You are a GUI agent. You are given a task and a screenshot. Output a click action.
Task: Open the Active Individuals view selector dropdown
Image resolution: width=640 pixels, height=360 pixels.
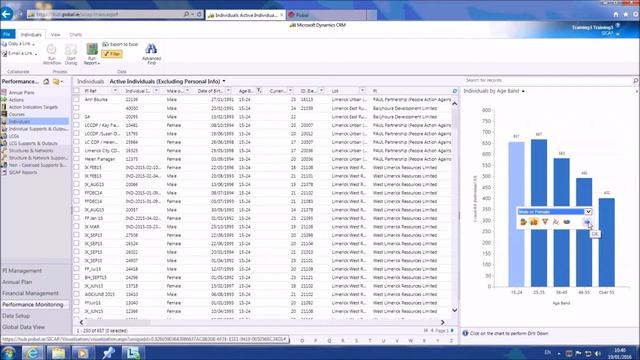tap(224, 82)
